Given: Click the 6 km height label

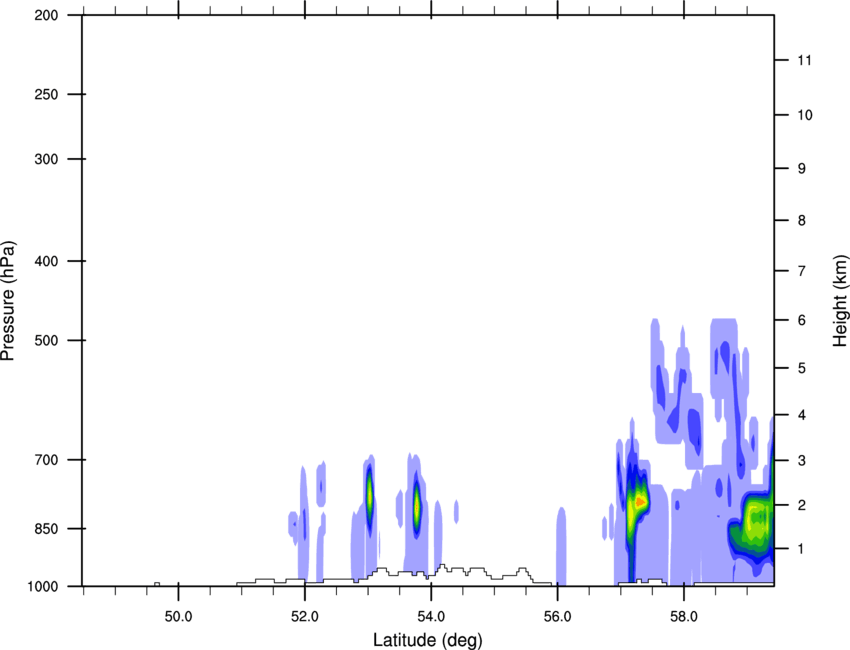Looking at the screenshot, I should tap(802, 320).
